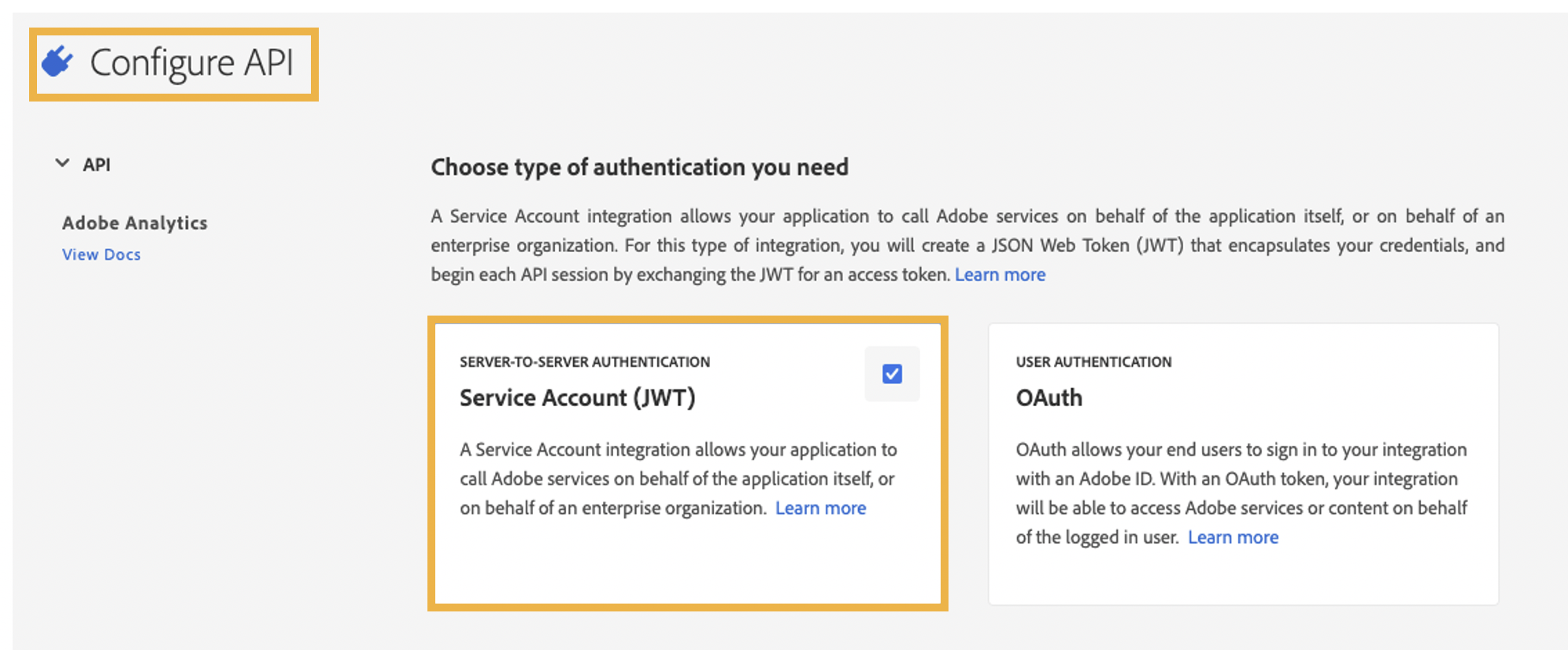Click the Configure API heading text
The image size is (1568, 650).
[x=191, y=63]
